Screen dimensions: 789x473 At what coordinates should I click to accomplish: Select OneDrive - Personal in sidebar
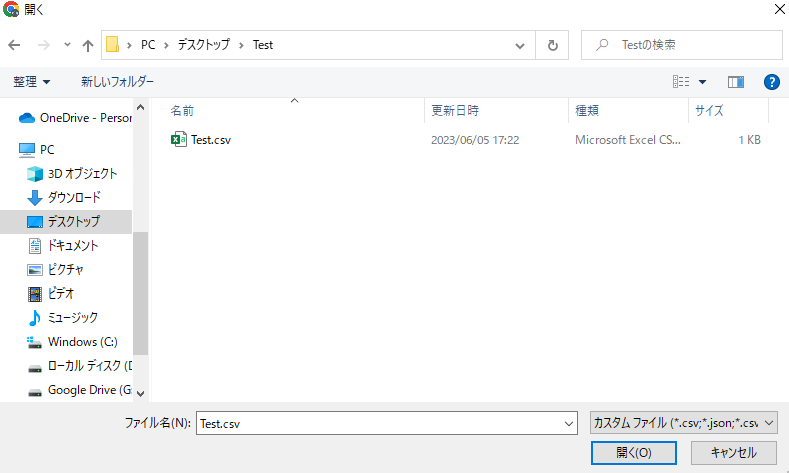pos(75,118)
